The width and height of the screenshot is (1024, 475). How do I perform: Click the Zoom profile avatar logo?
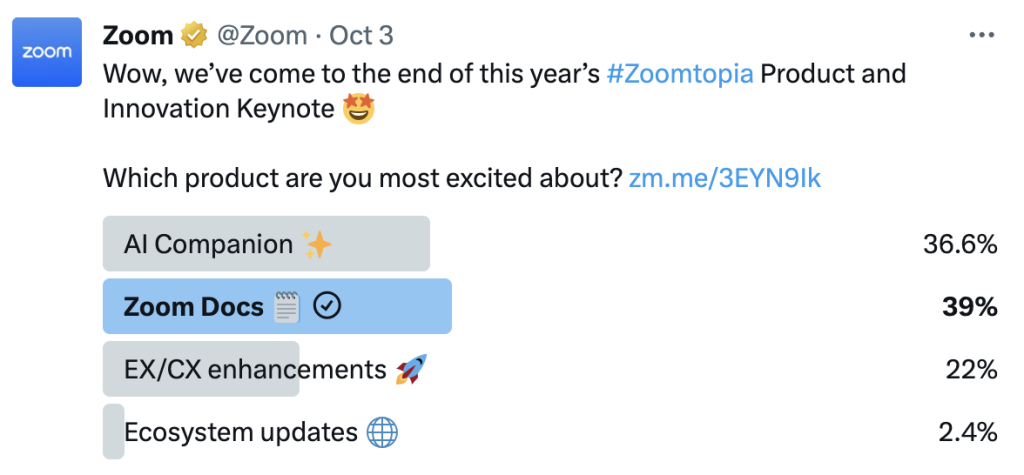pos(47,52)
